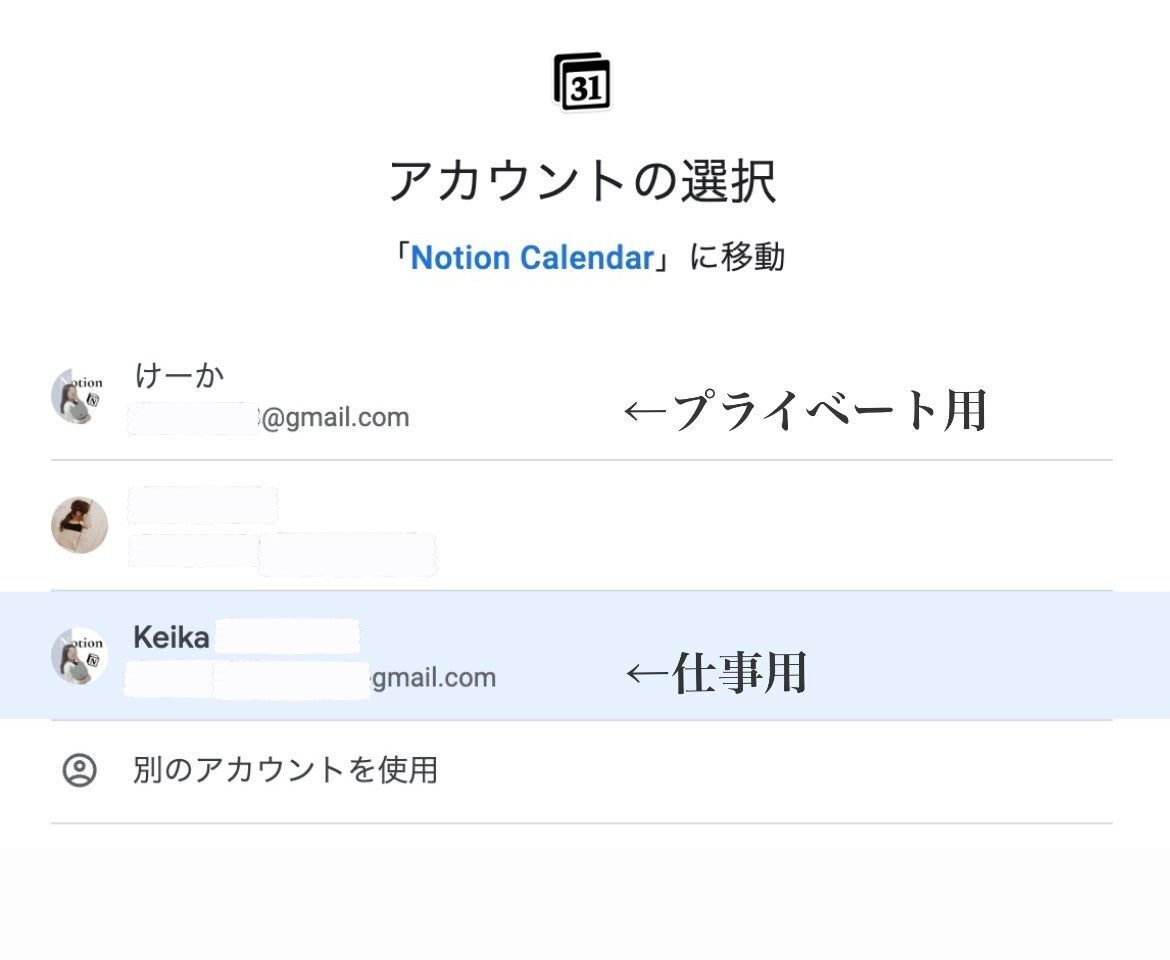Image resolution: width=1170 pixels, height=960 pixels.
Task: Choose the Keika account name
Action: 172,637
